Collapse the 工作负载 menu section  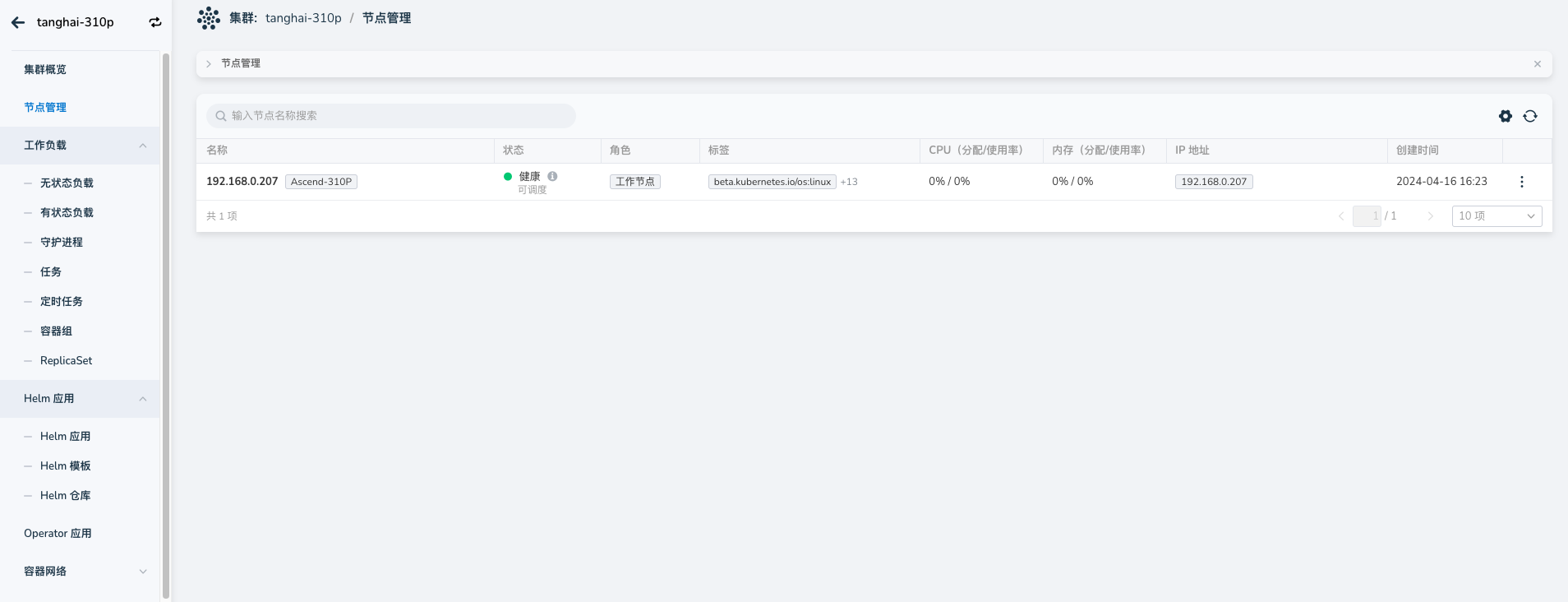[143, 146]
